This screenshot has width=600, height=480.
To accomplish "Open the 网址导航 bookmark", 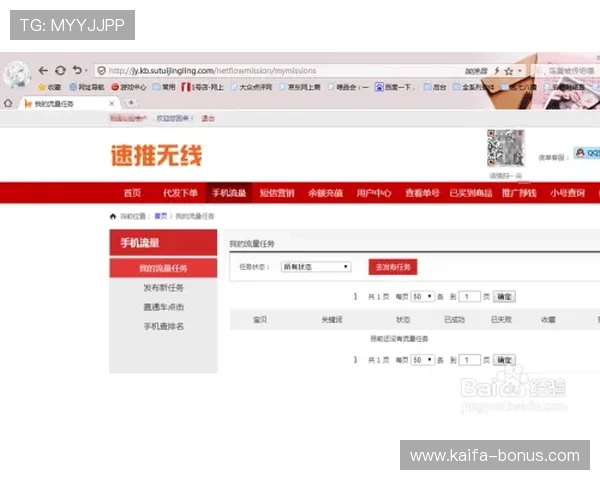I will click(x=86, y=87).
